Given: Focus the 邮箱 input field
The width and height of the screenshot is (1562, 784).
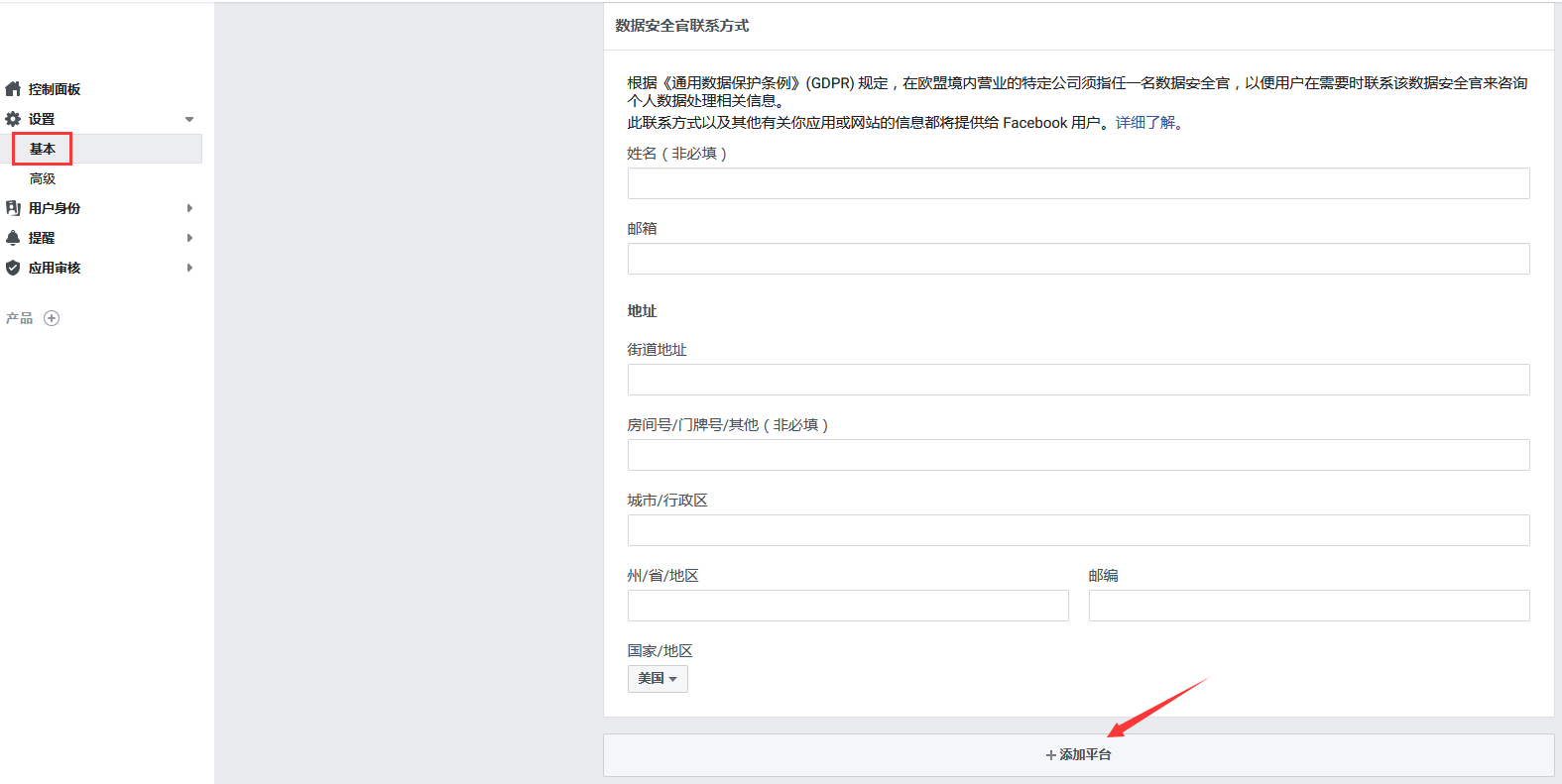Looking at the screenshot, I should 1078,259.
